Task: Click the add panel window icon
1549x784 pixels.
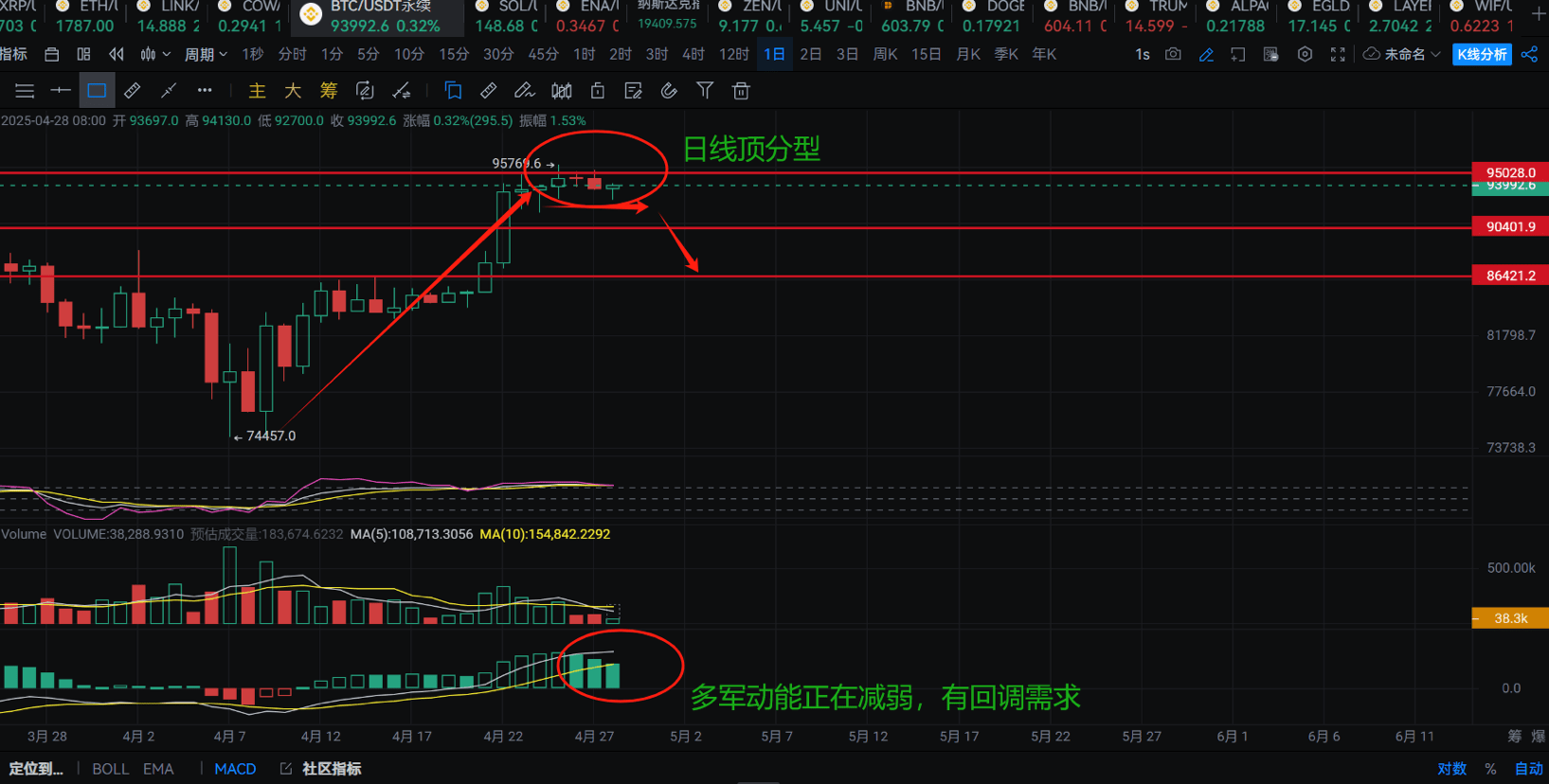Action: tap(1238, 55)
